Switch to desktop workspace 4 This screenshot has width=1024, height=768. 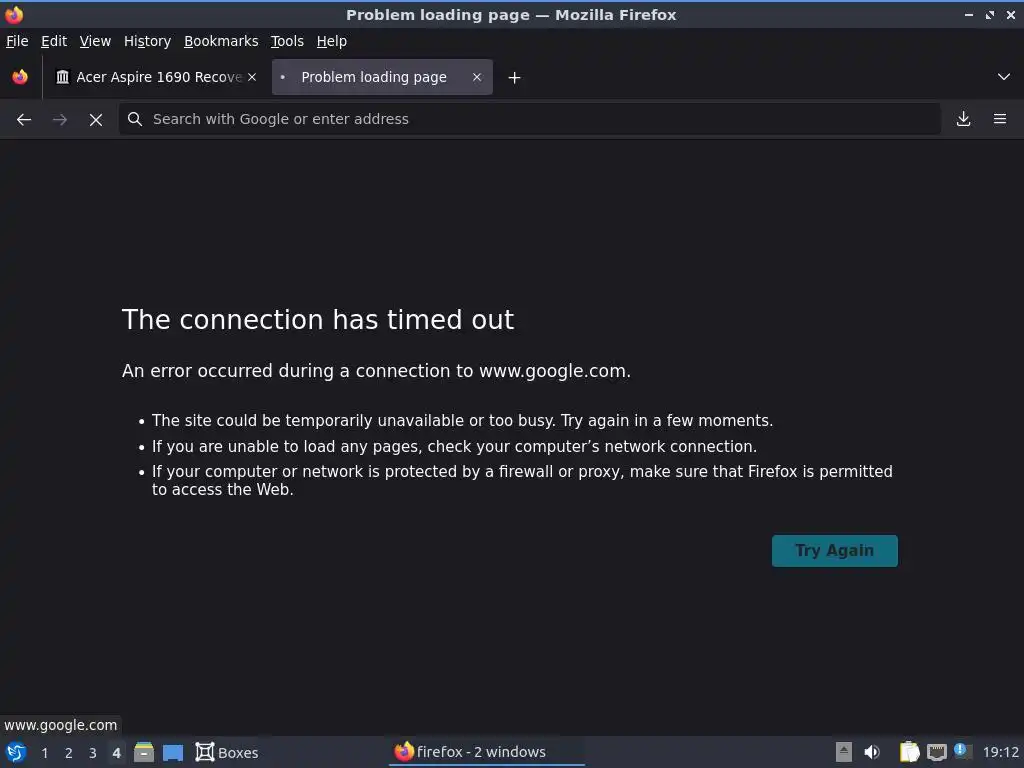click(116, 753)
